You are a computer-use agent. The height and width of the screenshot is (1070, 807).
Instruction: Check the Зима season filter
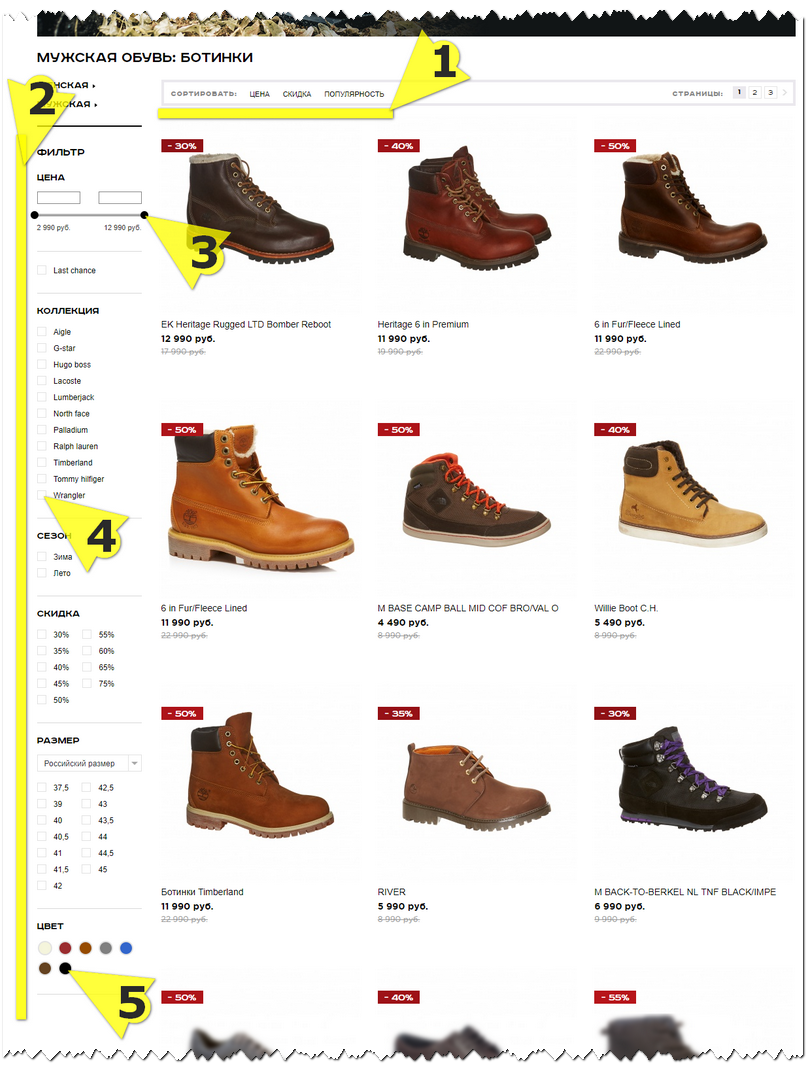42,557
